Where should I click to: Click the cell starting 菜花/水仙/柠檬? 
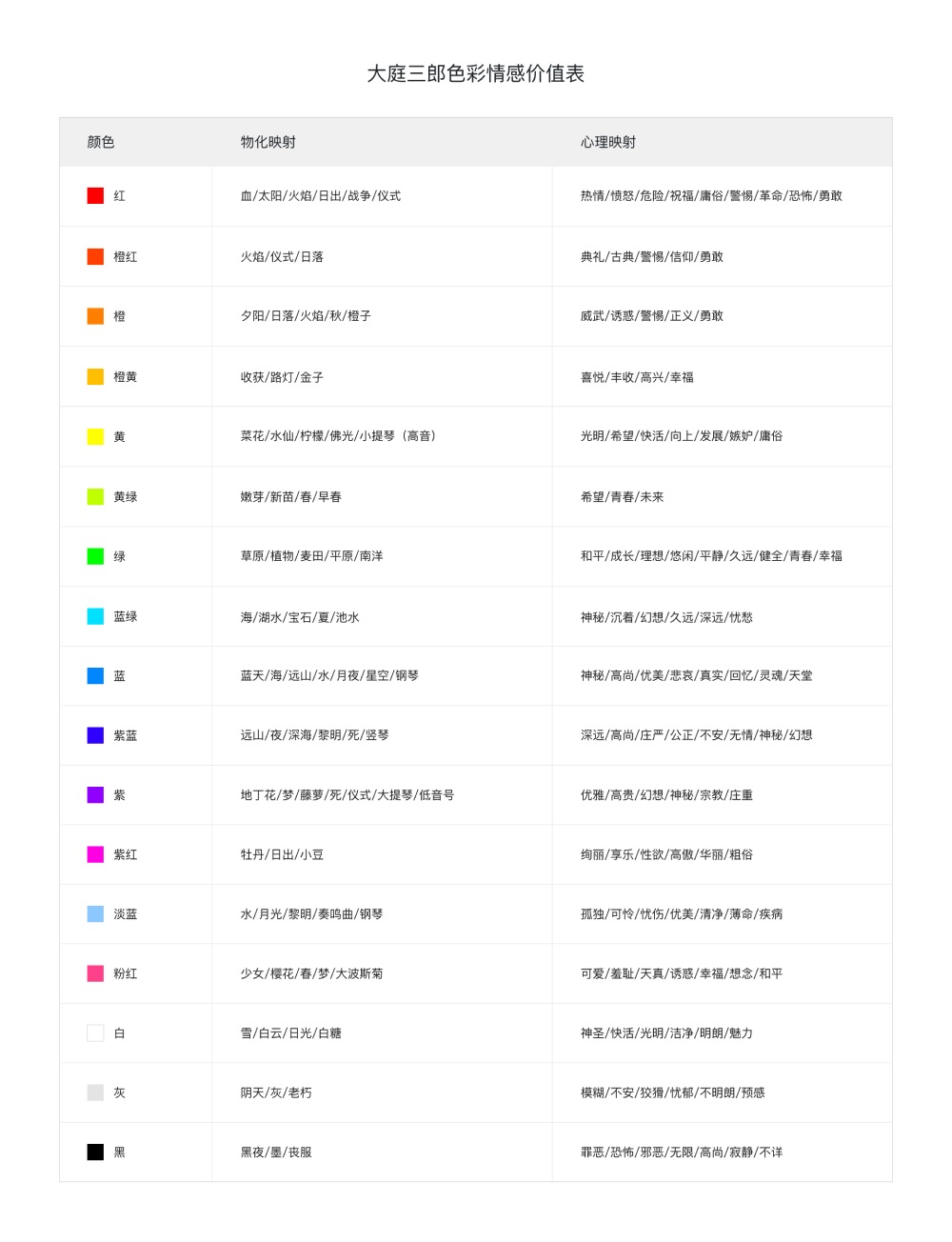click(x=382, y=436)
